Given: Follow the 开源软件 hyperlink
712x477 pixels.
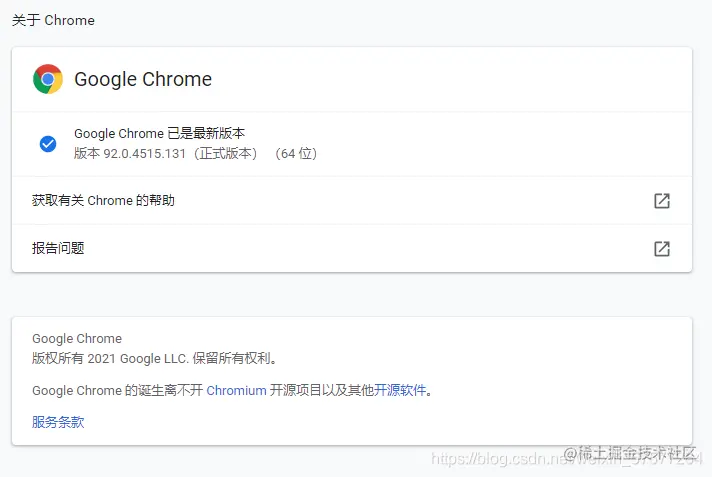Looking at the screenshot, I should tap(400, 390).
